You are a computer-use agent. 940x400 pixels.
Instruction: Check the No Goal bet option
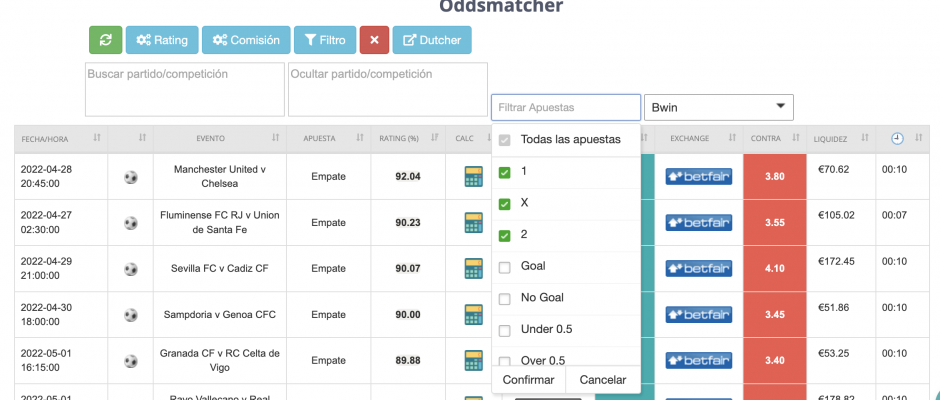pyautogui.click(x=505, y=299)
